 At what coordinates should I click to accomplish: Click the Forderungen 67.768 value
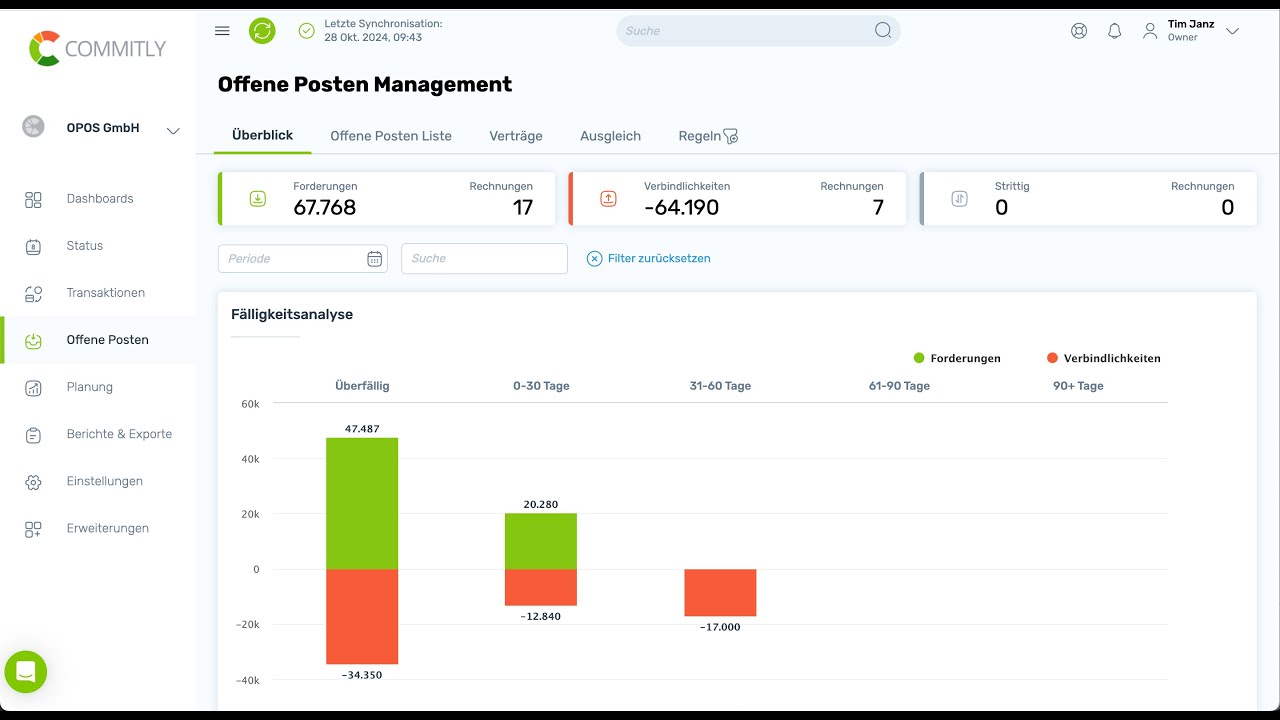(325, 208)
